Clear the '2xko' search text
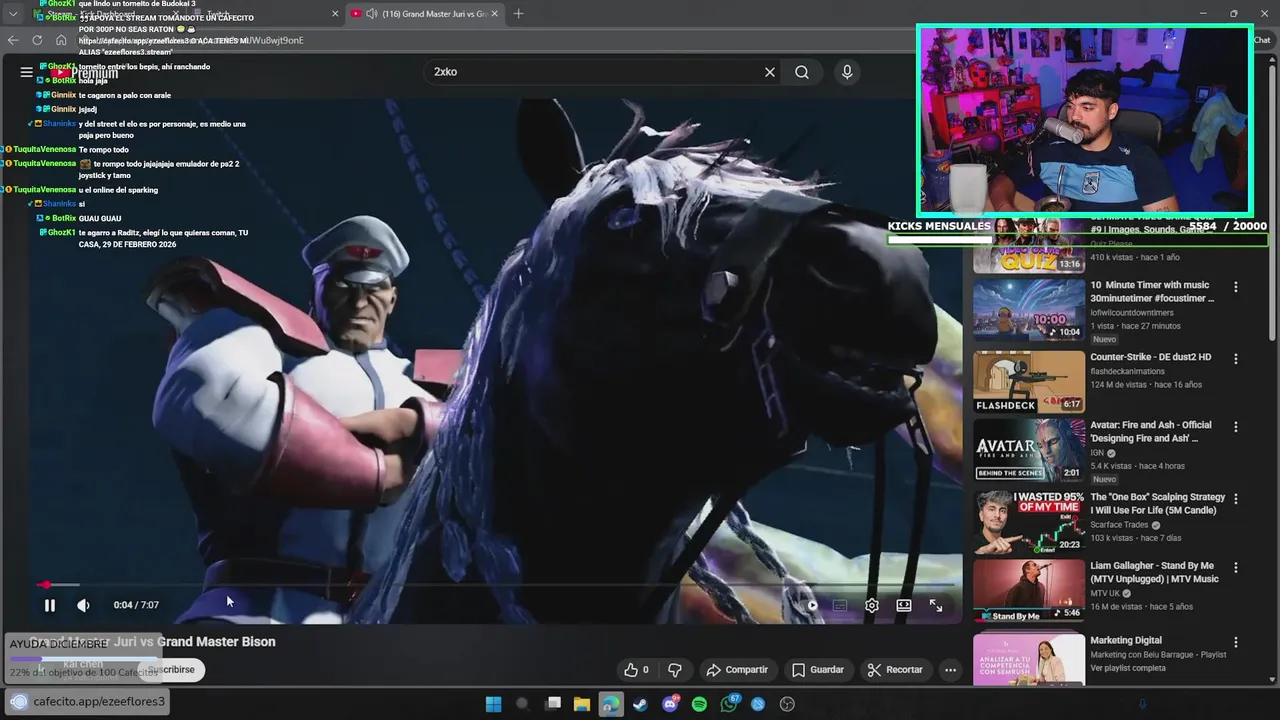1280x720 pixels. [770, 72]
